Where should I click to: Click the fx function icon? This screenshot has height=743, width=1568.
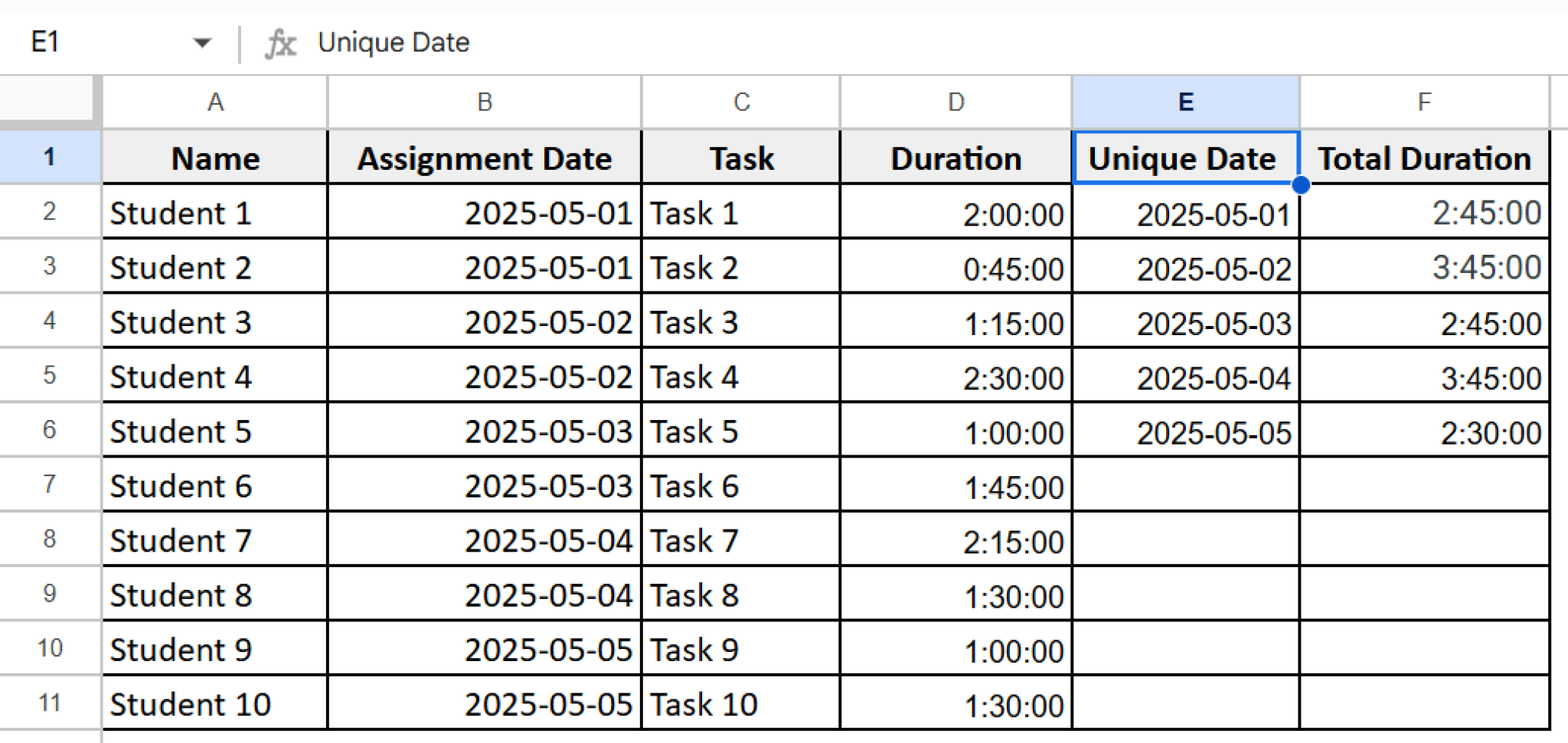pos(281,43)
